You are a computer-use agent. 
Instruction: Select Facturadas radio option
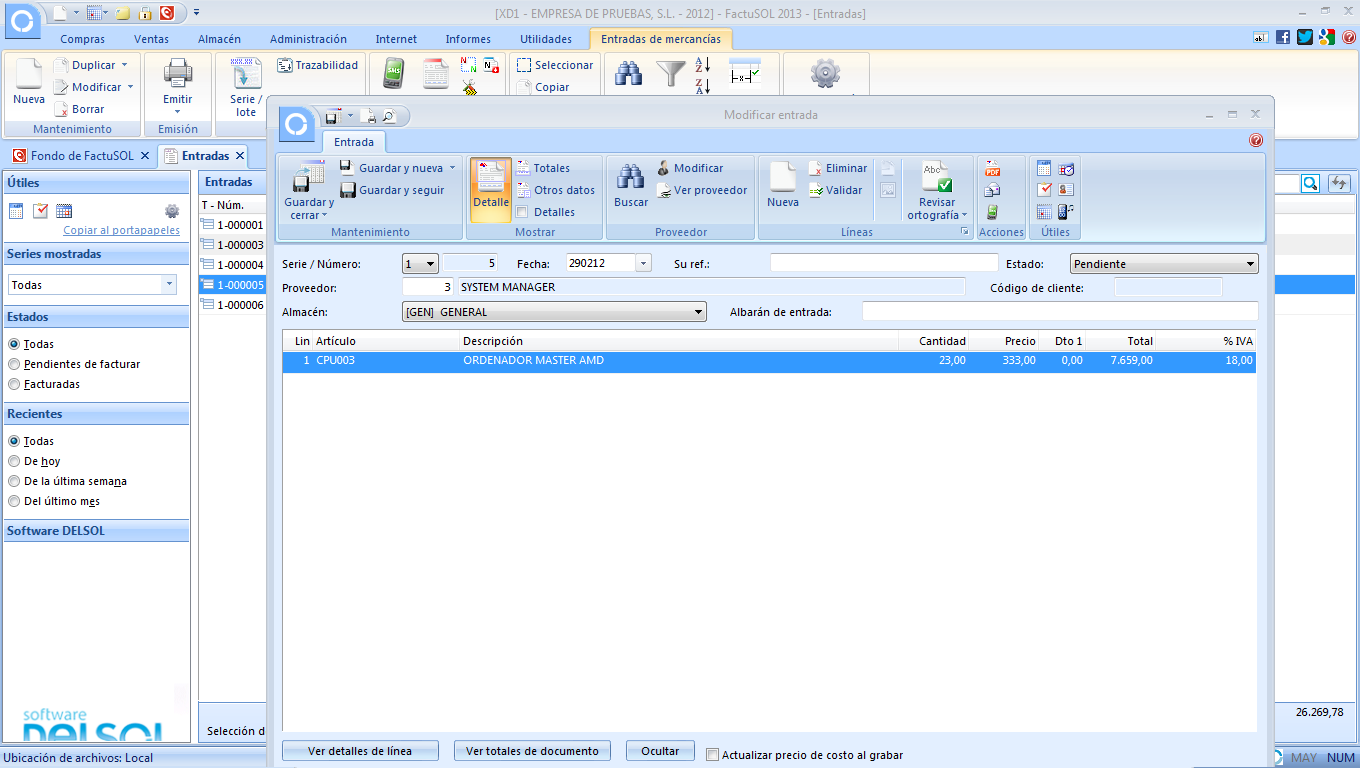[x=14, y=384]
